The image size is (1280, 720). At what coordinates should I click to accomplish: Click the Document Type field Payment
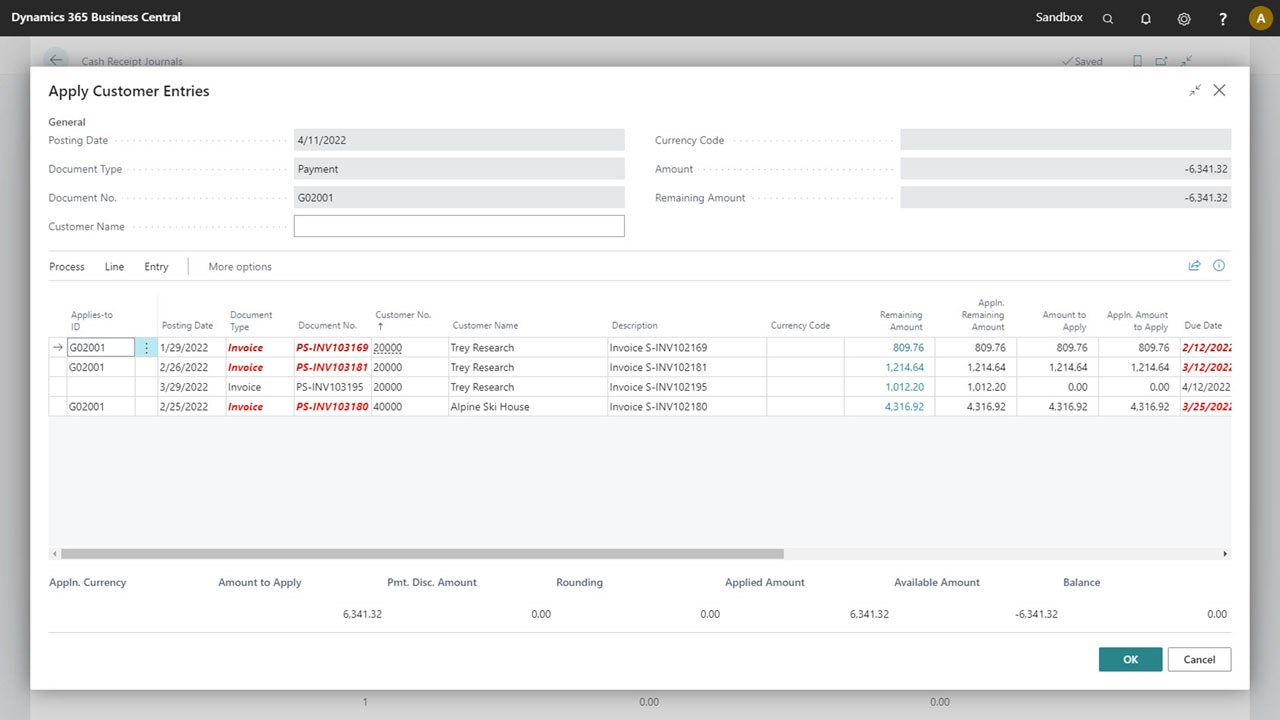[459, 169]
